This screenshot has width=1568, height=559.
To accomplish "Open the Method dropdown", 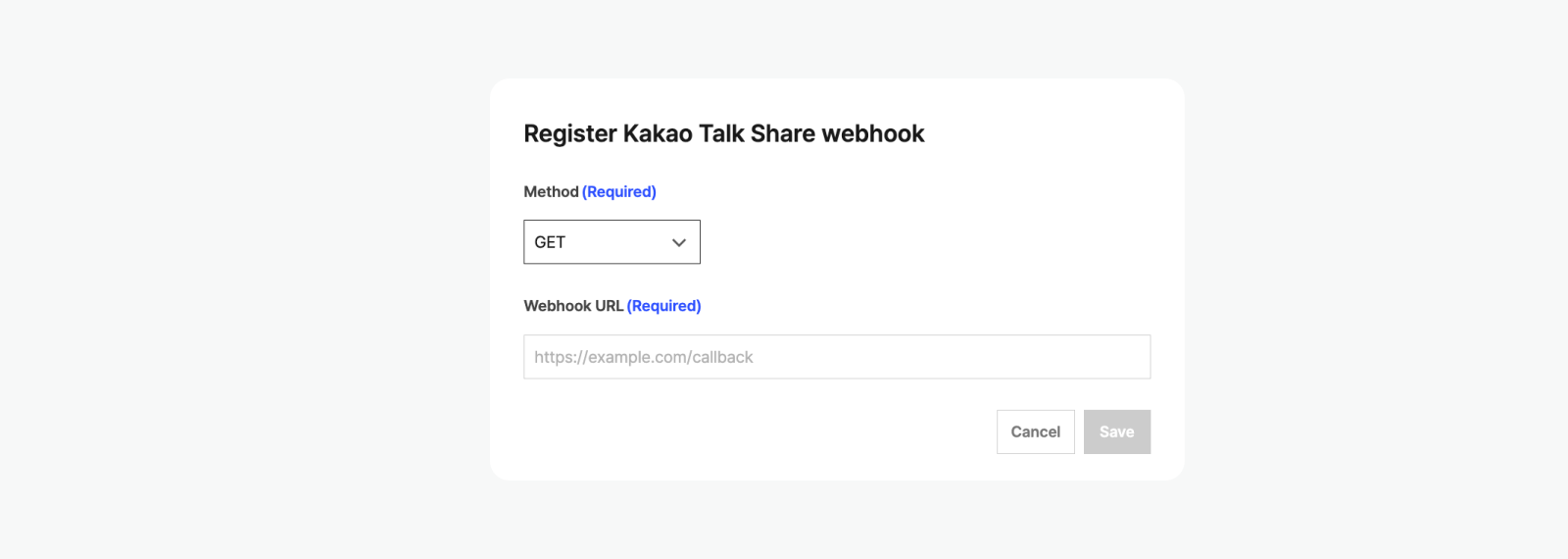I will pyautogui.click(x=612, y=242).
